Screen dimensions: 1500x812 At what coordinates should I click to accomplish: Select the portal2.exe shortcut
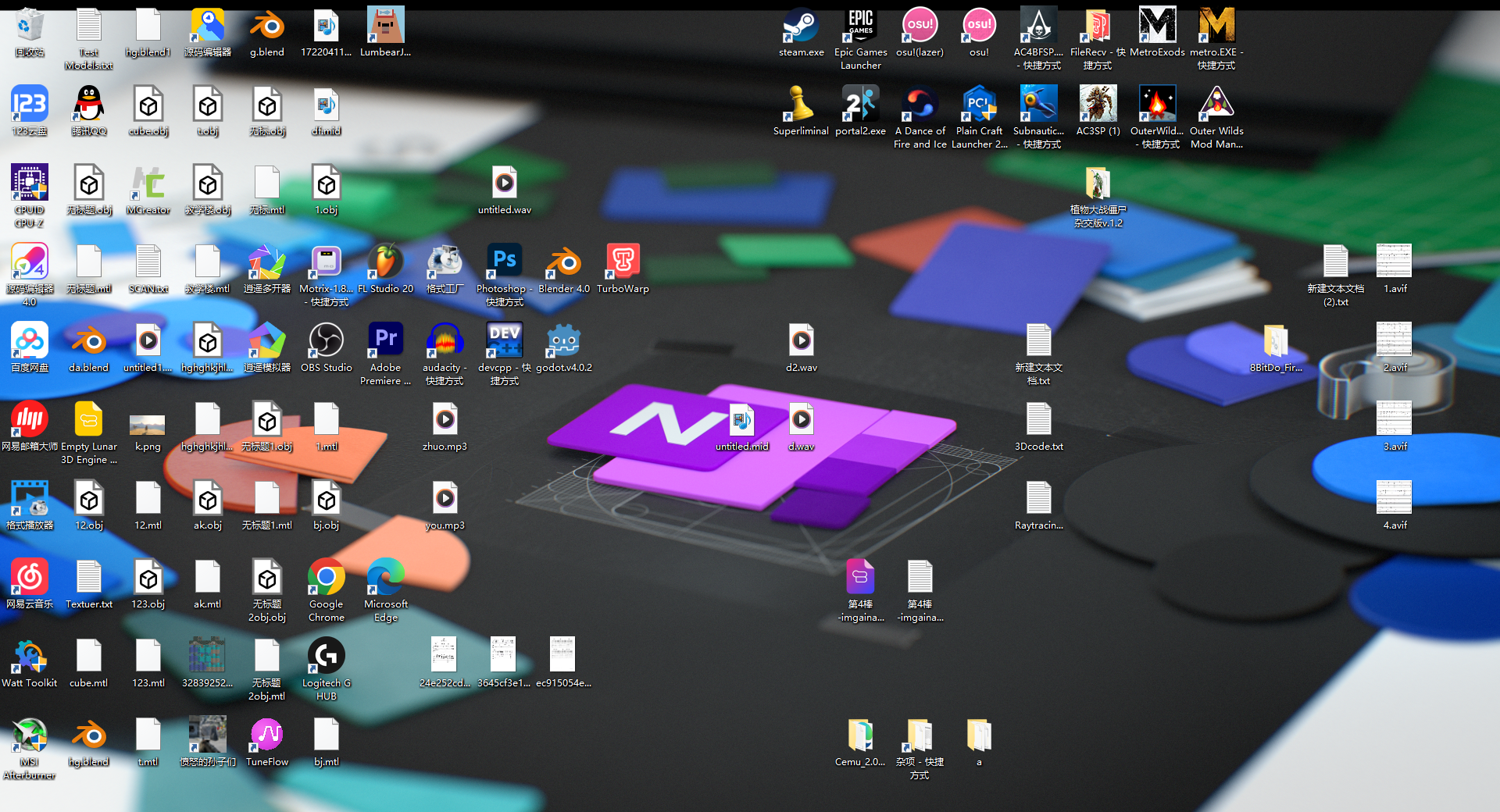click(860, 105)
